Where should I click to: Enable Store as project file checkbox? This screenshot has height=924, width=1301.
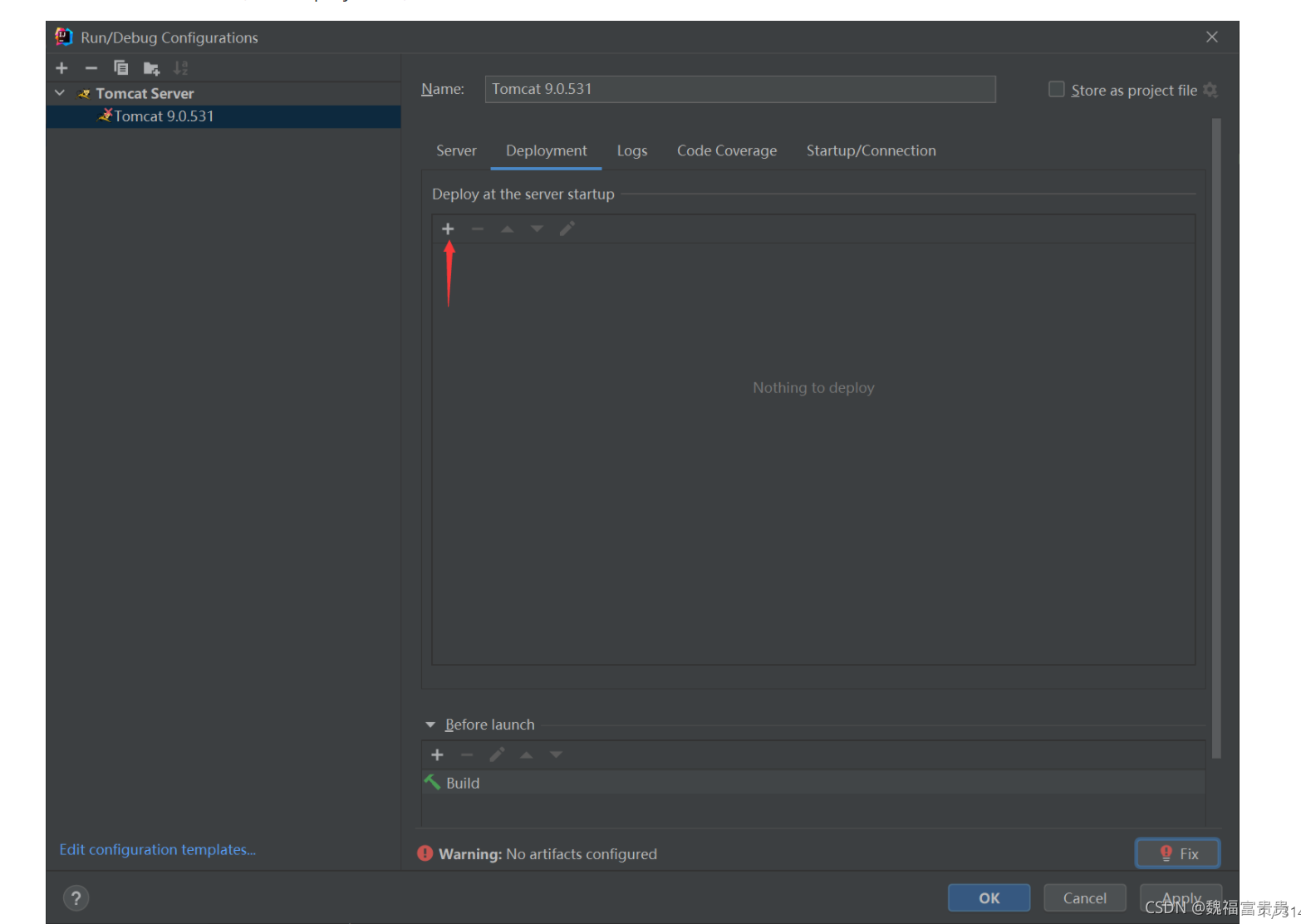1057,90
